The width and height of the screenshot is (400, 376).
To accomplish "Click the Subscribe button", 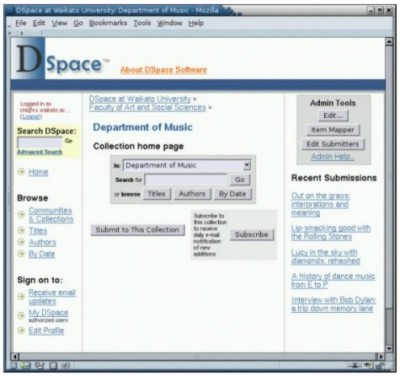I will [x=252, y=234].
